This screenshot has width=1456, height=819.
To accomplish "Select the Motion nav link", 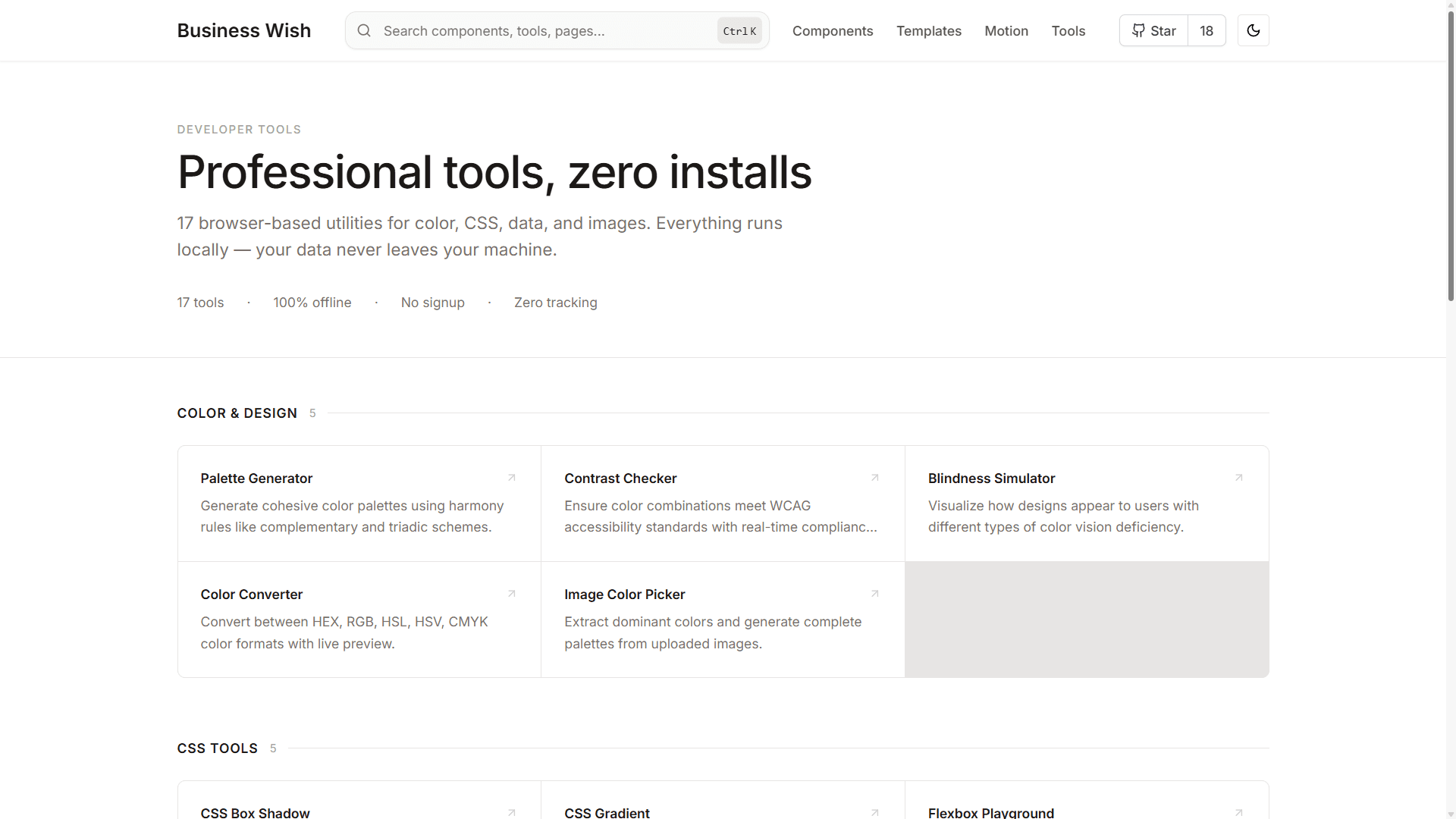I will tap(1006, 31).
